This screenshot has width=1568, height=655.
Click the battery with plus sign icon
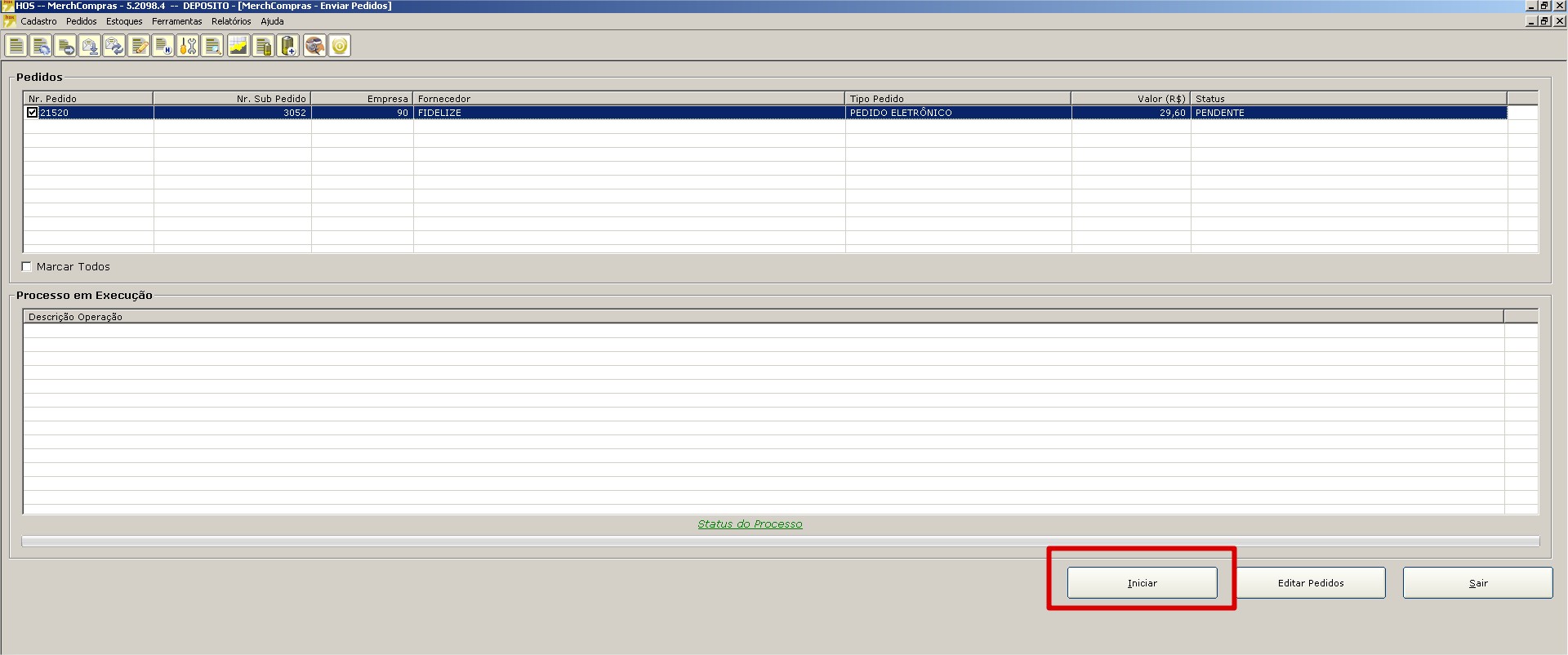coord(288,46)
